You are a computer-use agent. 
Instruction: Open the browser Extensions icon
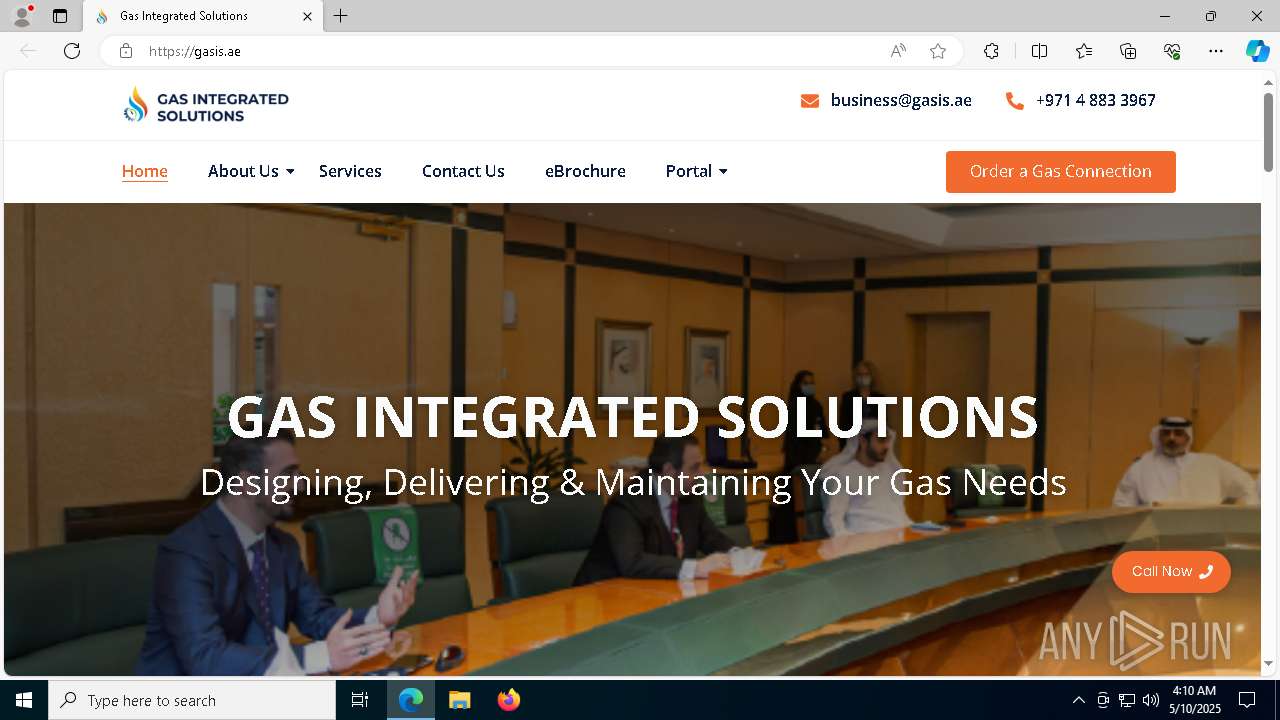tap(991, 51)
